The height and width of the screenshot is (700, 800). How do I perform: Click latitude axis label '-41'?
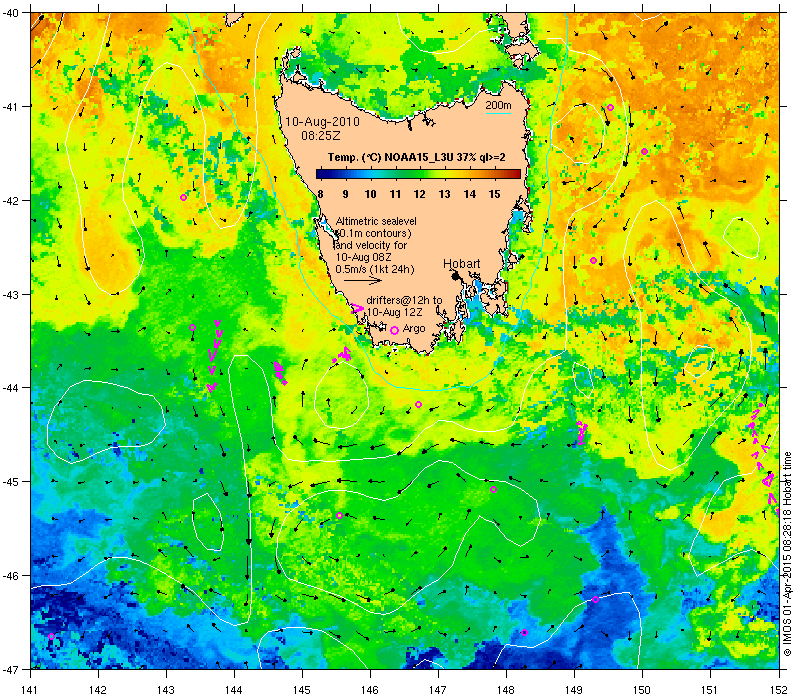pyautogui.click(x=10, y=107)
